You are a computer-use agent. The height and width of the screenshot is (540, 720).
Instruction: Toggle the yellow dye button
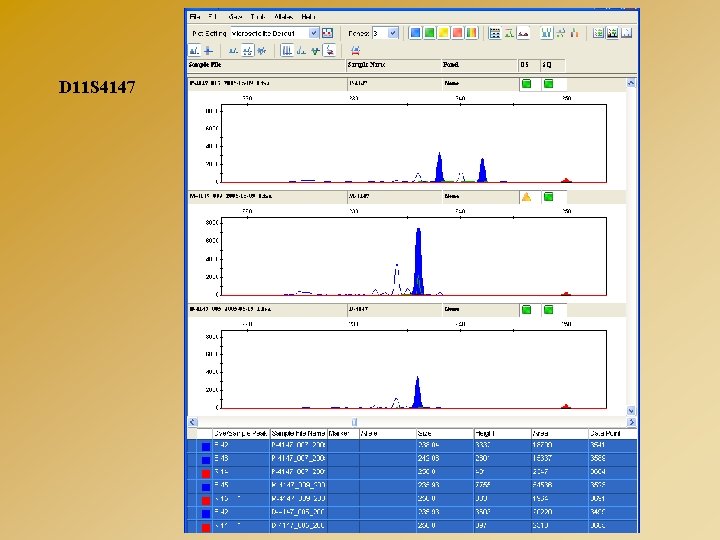pos(444,33)
